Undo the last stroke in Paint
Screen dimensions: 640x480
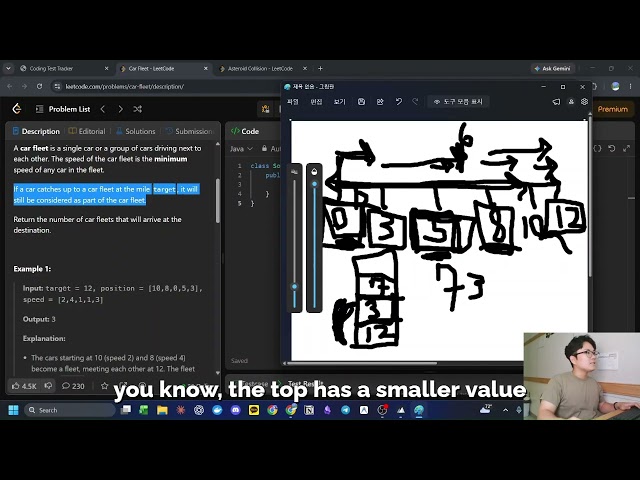399,102
